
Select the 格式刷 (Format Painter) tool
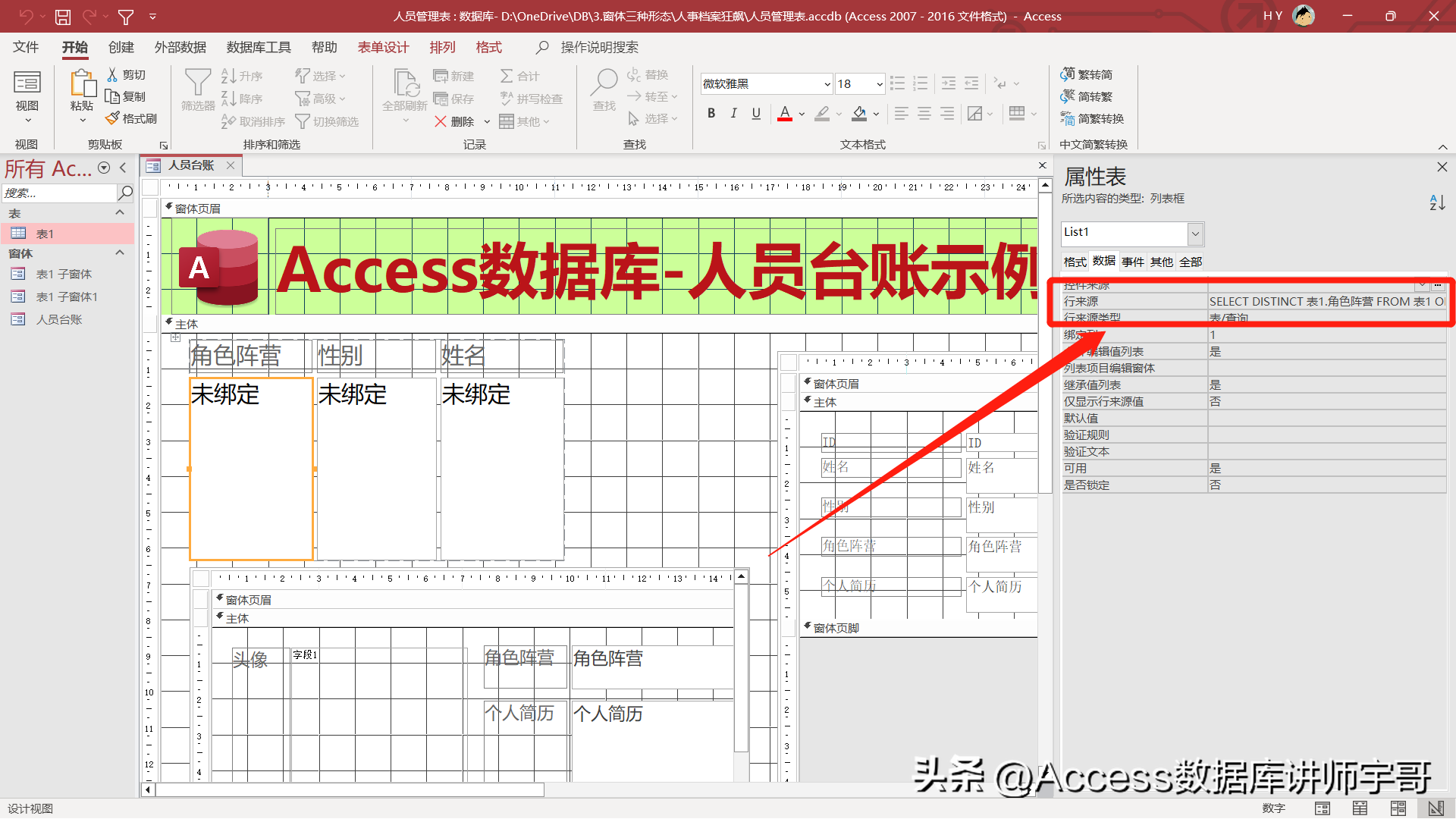tap(130, 118)
